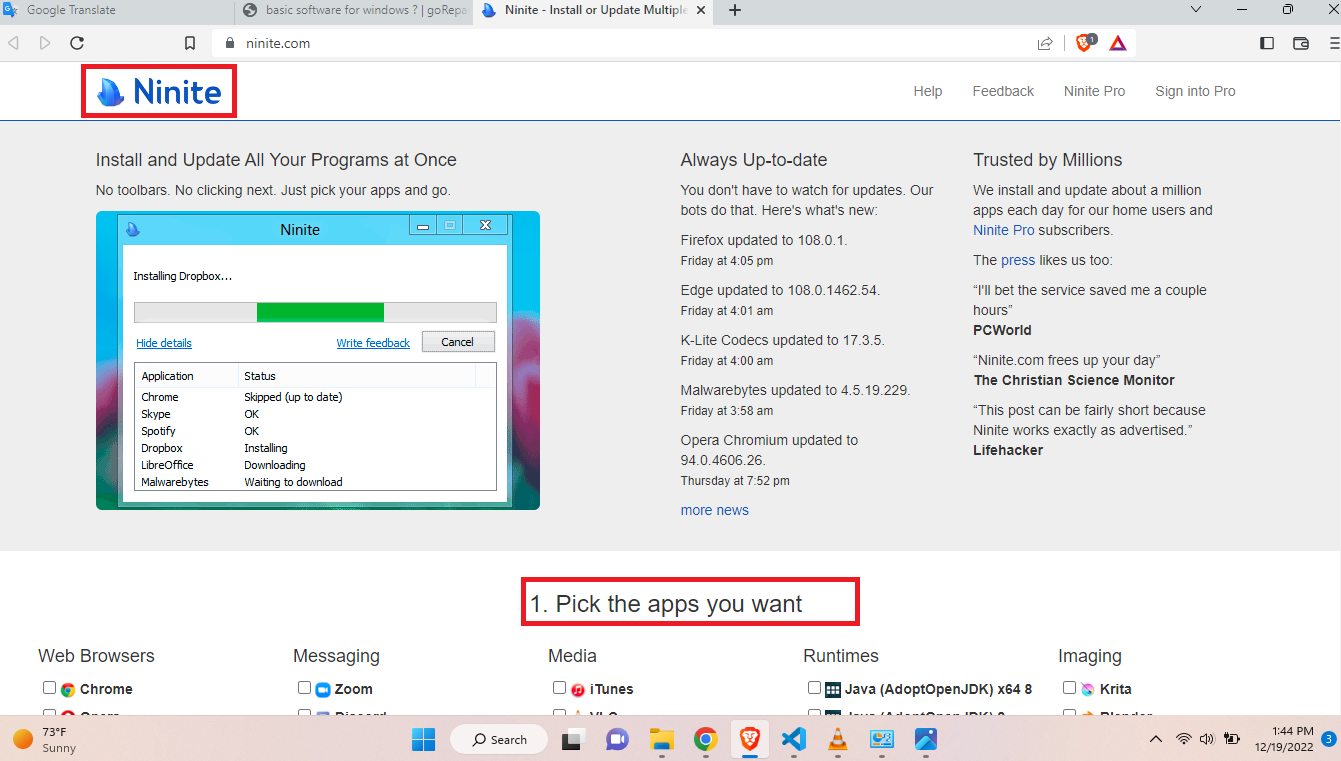Click the volume speaker tray icon
The width and height of the screenshot is (1341, 761).
tap(1207, 740)
